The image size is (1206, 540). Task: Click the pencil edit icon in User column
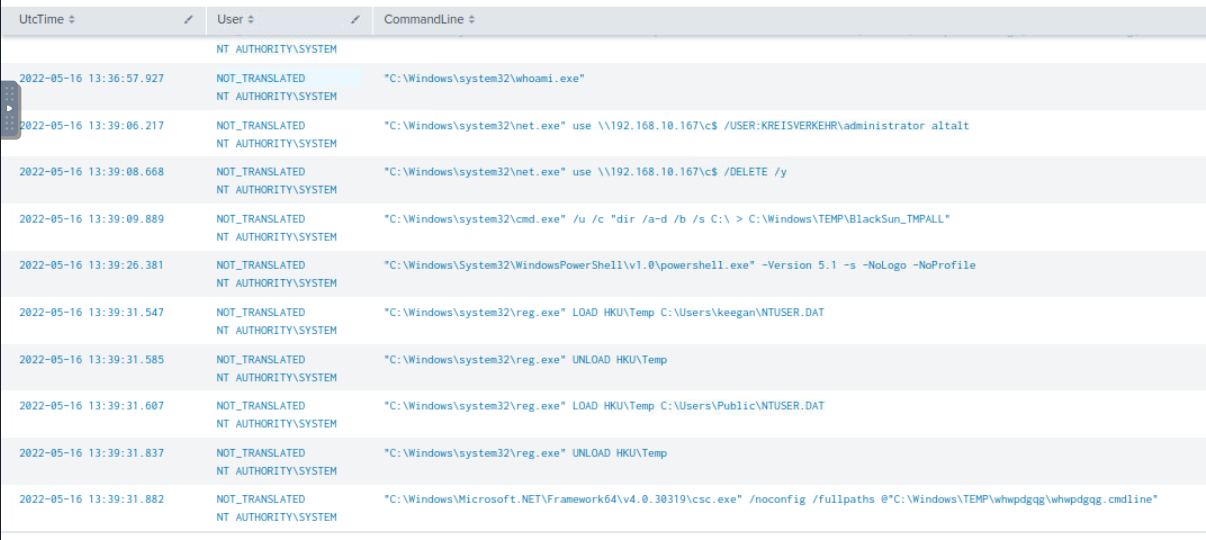355,20
